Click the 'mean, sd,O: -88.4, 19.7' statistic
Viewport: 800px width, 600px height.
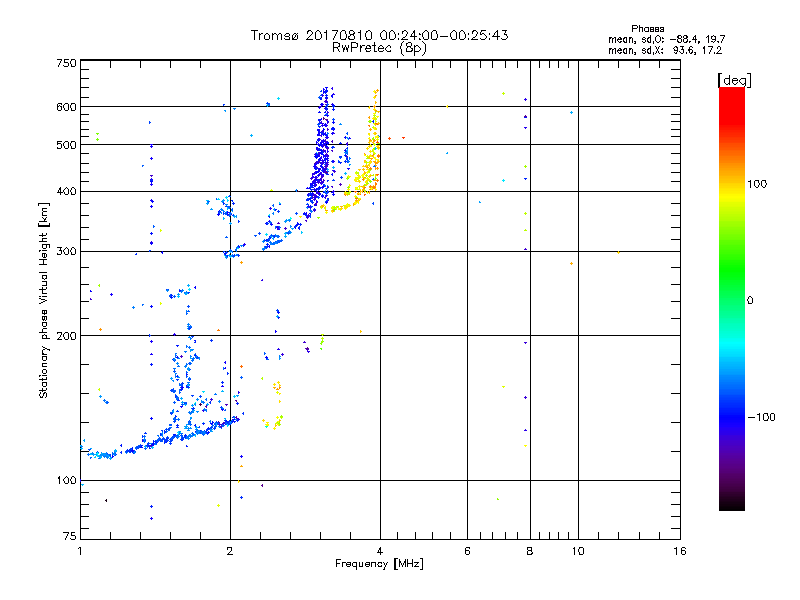pos(666,39)
